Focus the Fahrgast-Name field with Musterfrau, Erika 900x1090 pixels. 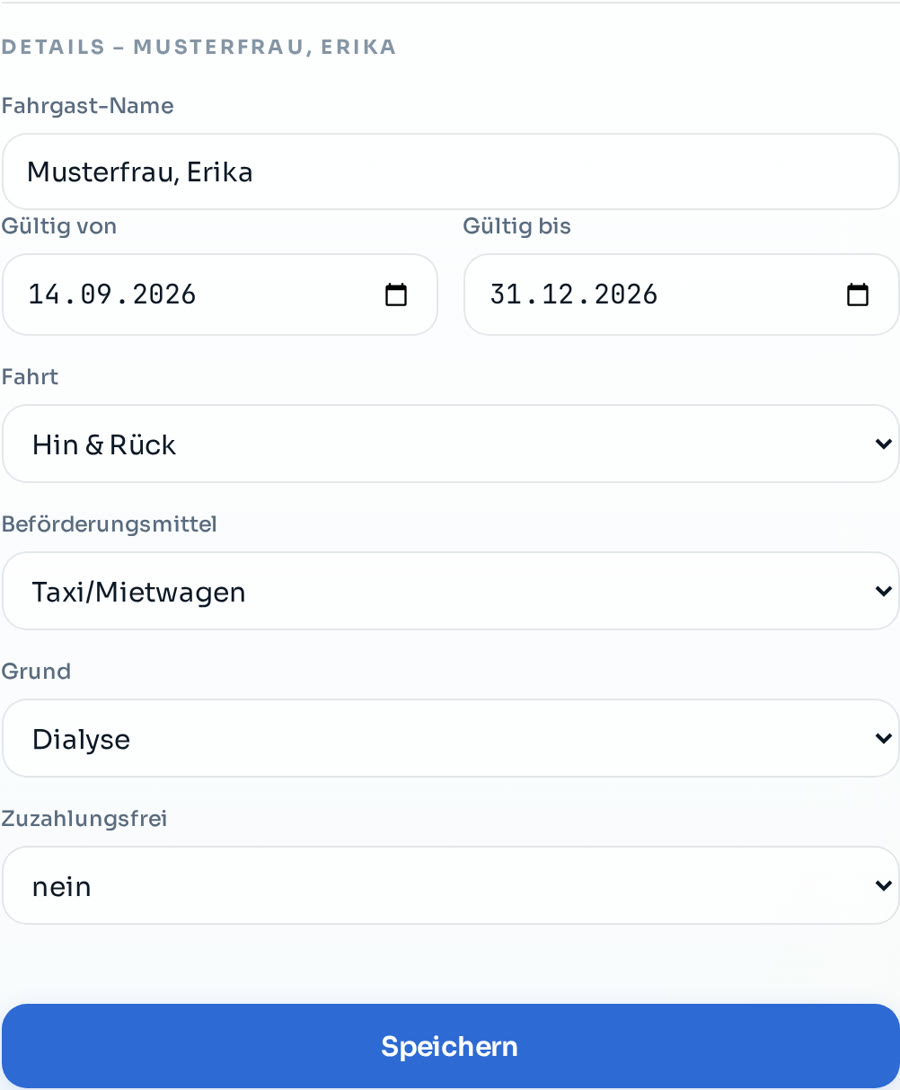coord(450,172)
